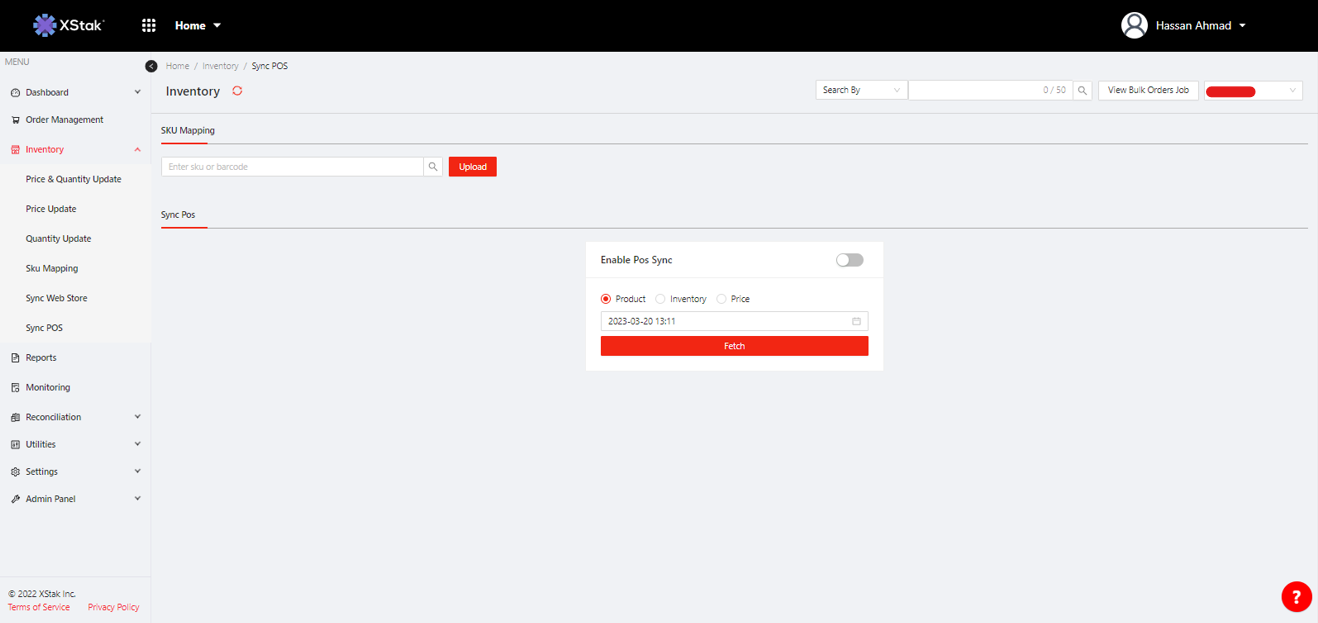Click the search icon in the SKU field

433,167
